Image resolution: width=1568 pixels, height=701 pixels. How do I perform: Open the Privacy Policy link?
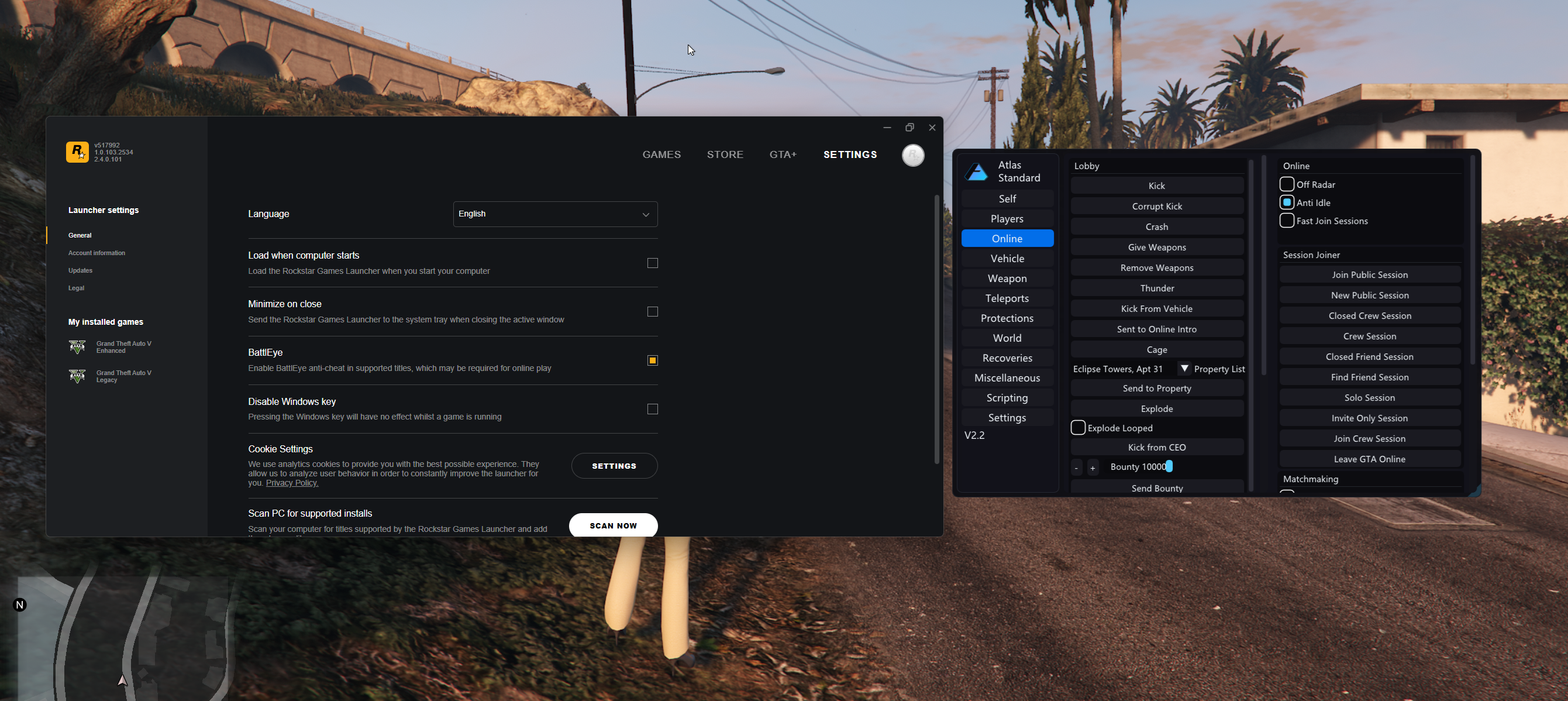[292, 483]
